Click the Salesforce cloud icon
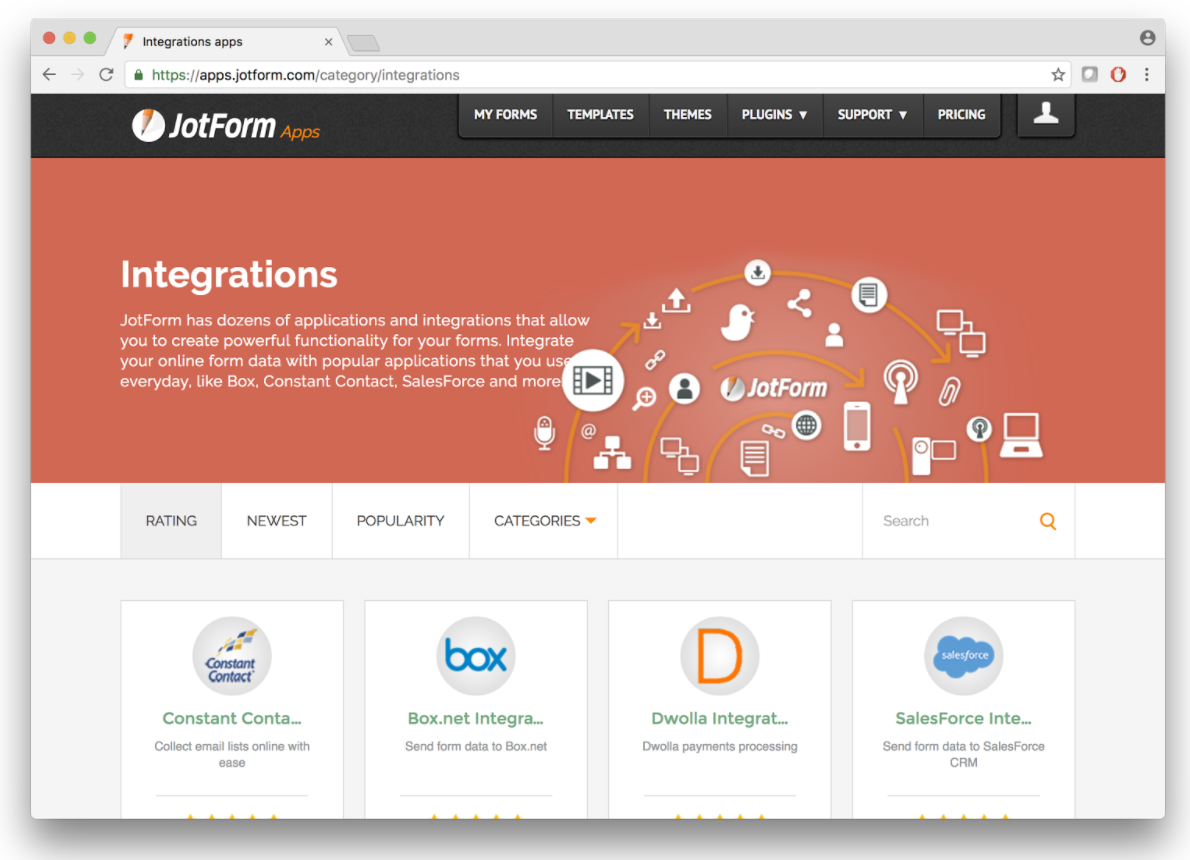Screen dimensions: 1190x860 tap(964, 656)
